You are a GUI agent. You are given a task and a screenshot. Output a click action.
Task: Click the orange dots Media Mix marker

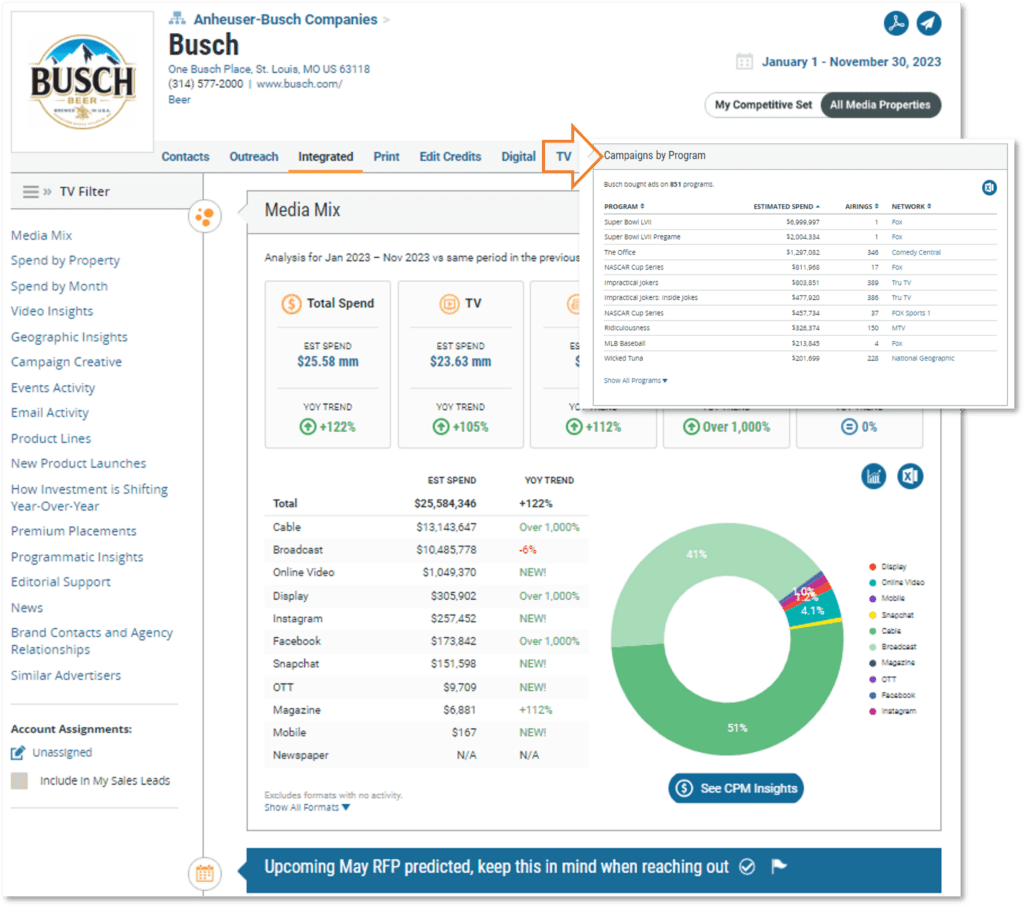pos(204,216)
